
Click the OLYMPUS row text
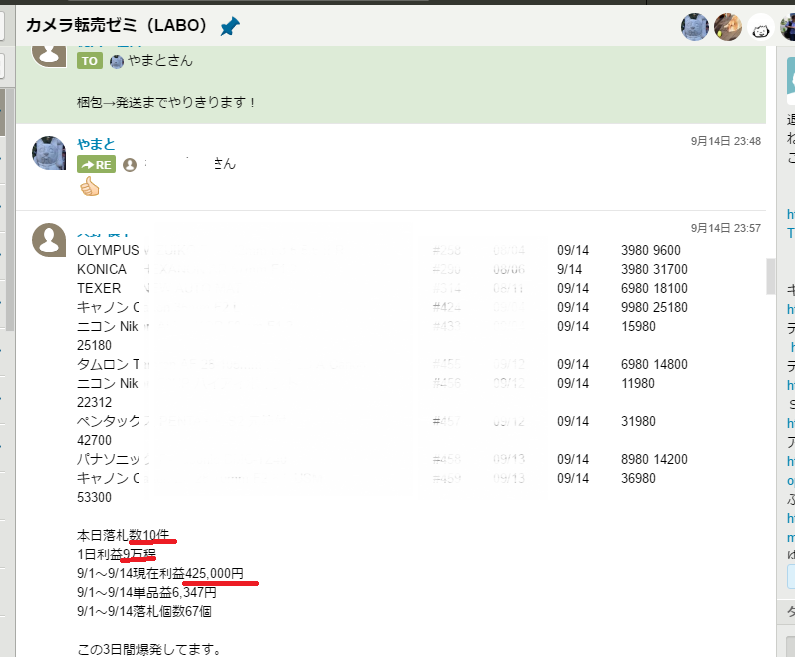pyautogui.click(x=108, y=250)
